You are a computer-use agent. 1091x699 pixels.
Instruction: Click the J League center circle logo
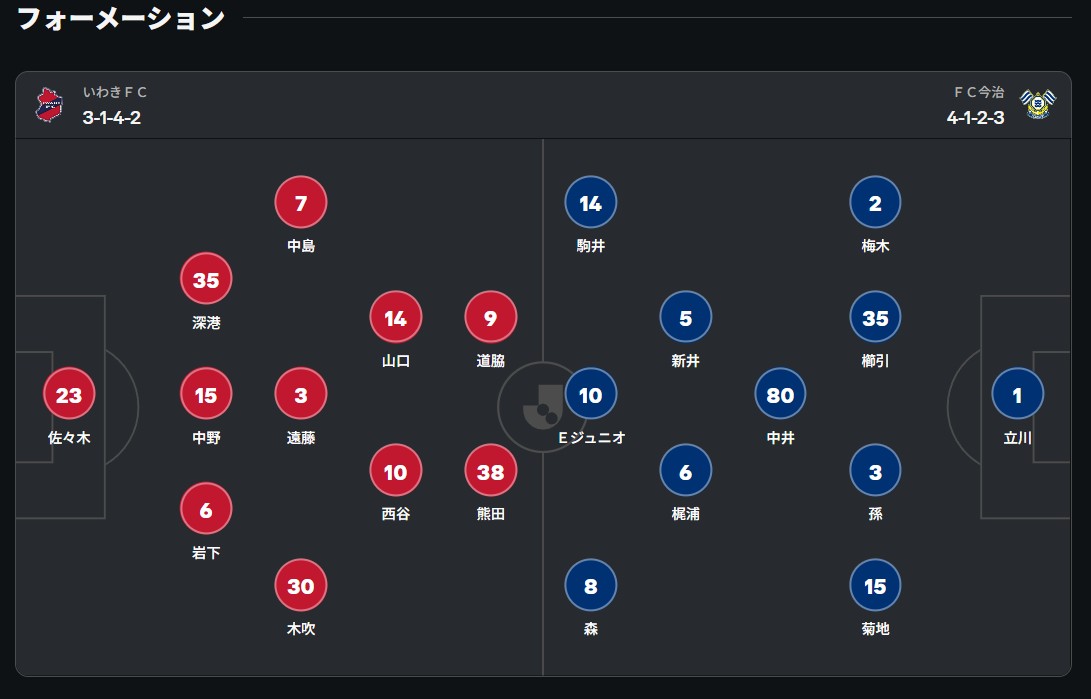pos(542,406)
